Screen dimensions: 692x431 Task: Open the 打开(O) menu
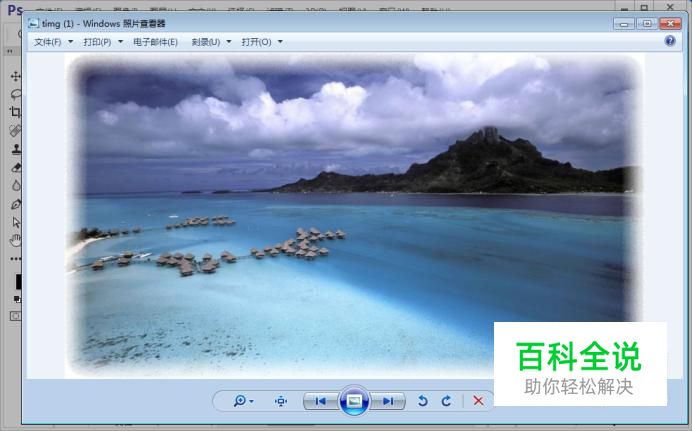click(256, 42)
